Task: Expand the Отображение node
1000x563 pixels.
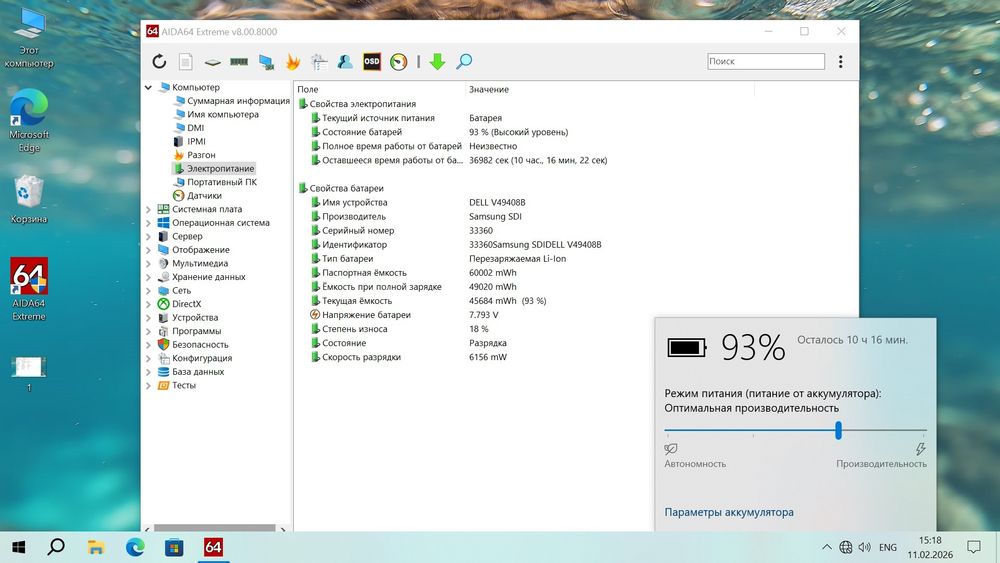Action: 149,250
